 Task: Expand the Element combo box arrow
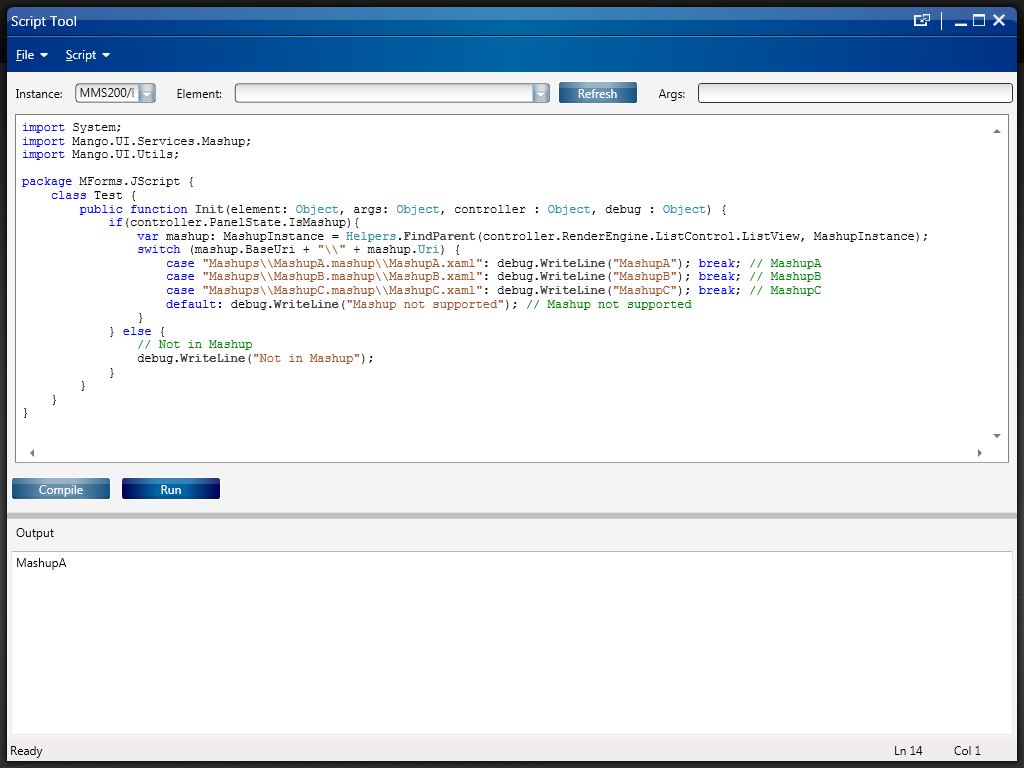(541, 93)
